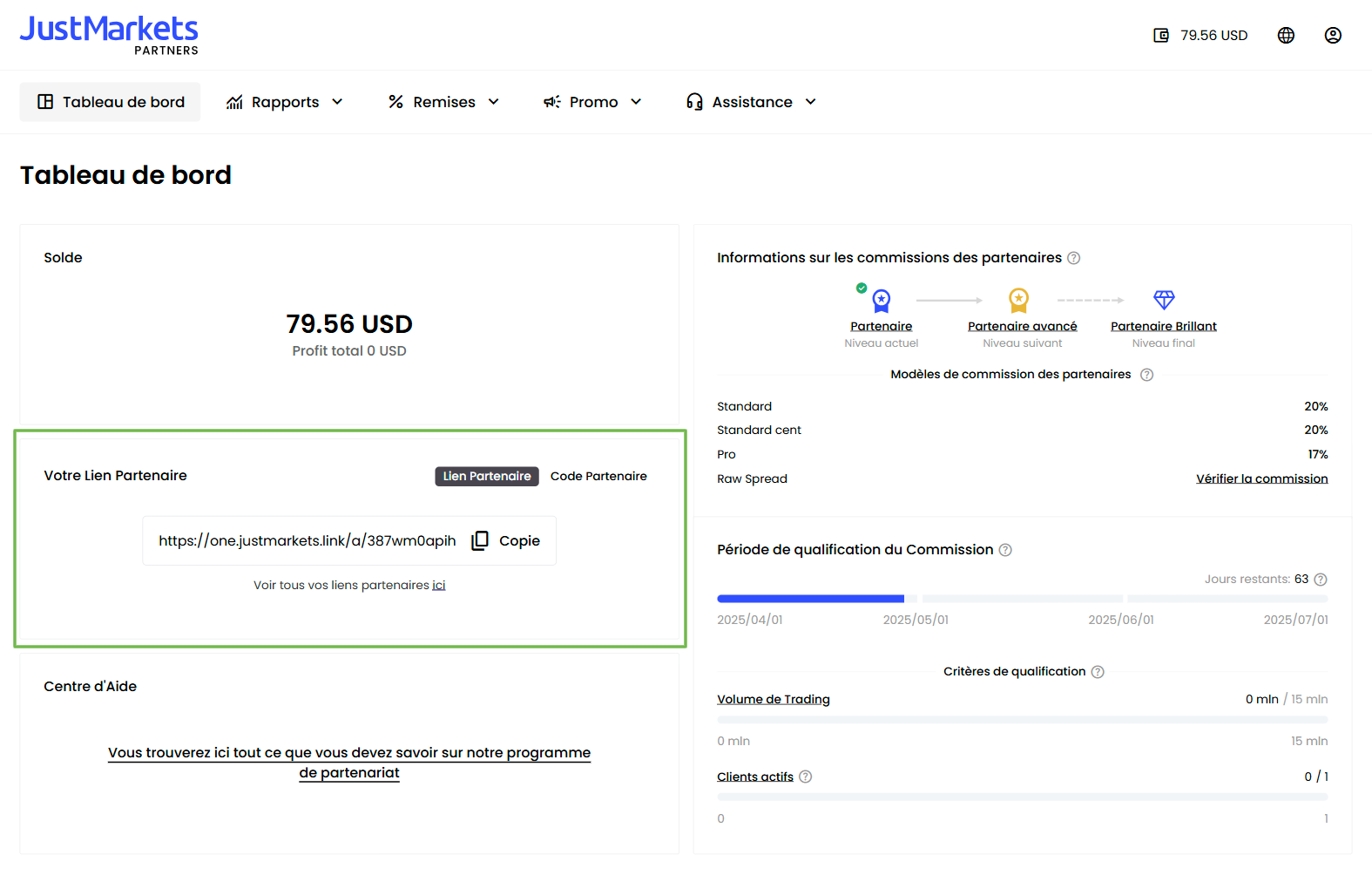Select the Lien Partenaire toggle
1372x882 pixels.
pos(487,477)
